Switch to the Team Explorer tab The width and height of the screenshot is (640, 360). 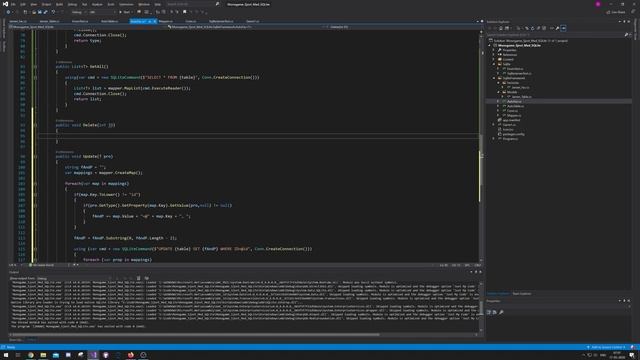[x=522, y=294]
